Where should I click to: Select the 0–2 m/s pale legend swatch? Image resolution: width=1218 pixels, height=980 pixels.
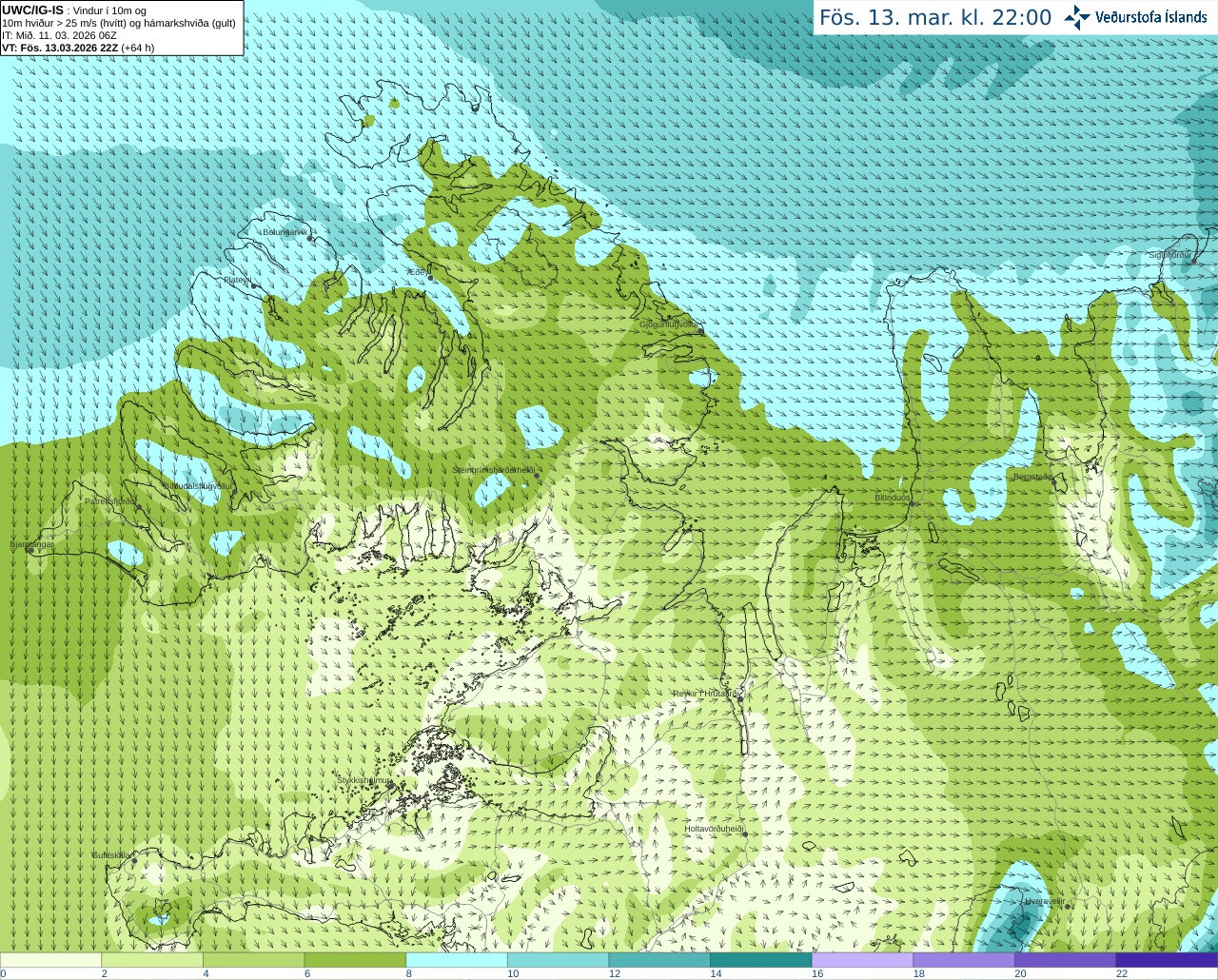point(50,960)
